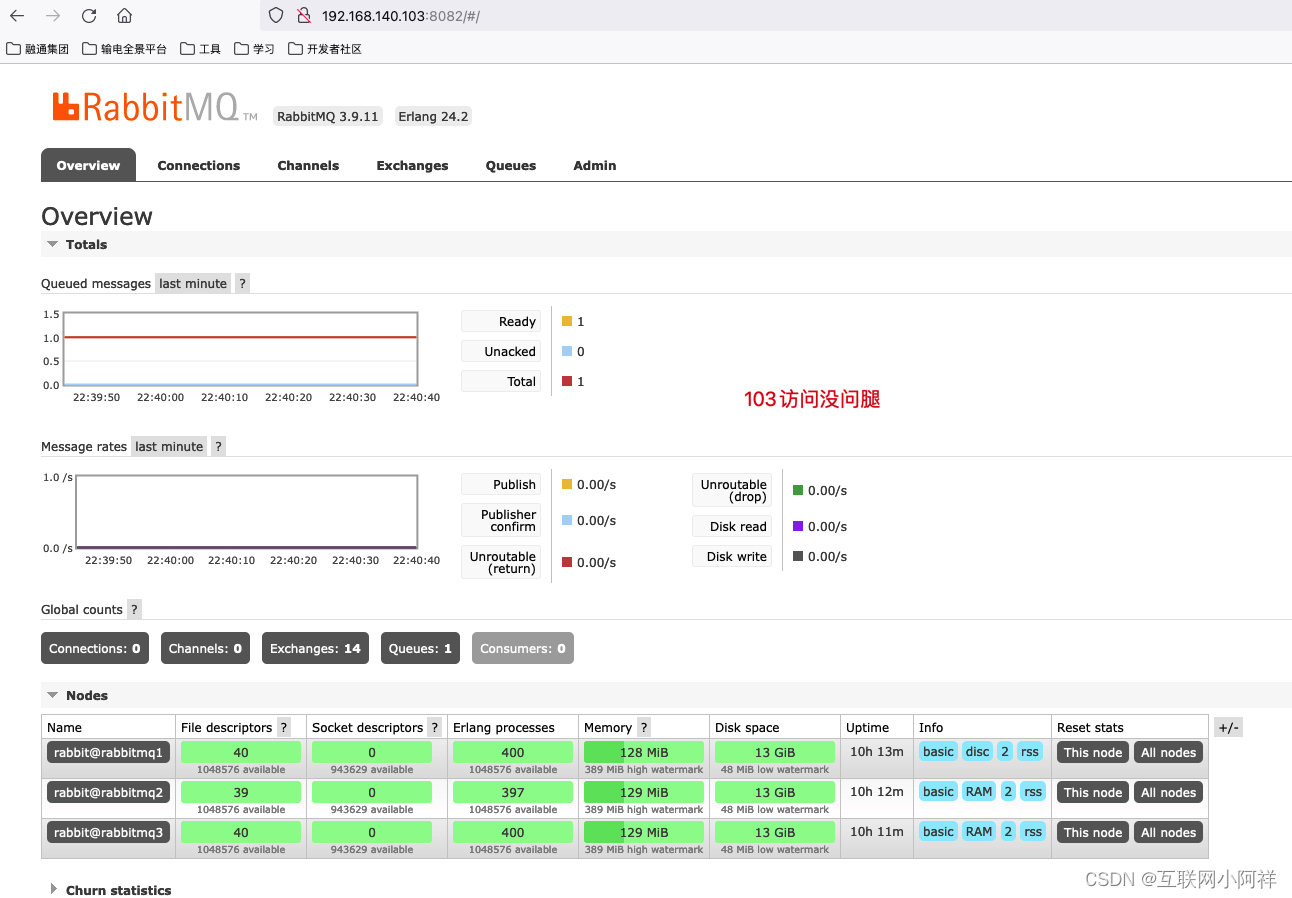Click the insecure connection lock icon

(304, 16)
